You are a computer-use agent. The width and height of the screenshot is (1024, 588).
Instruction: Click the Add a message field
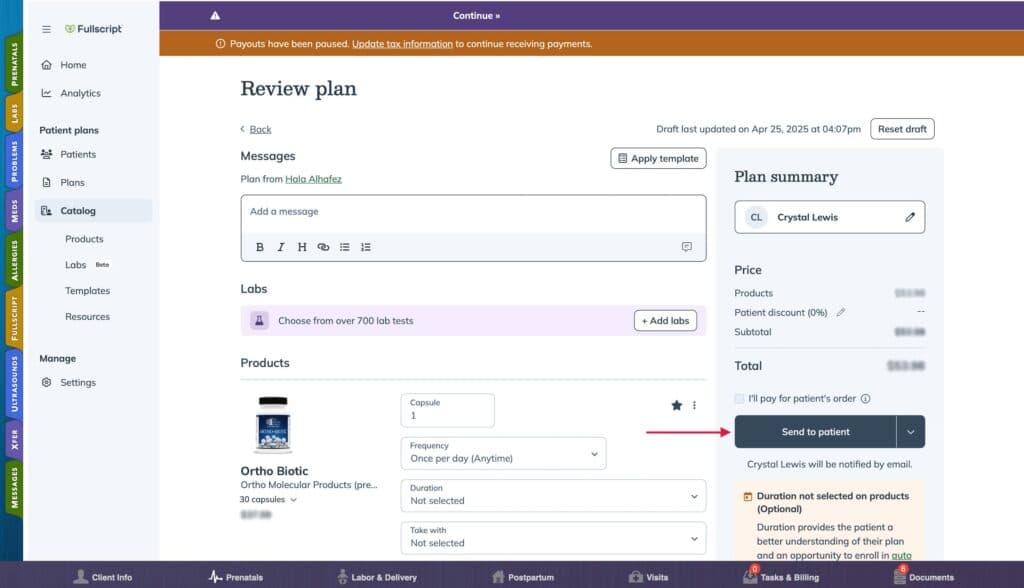coord(473,214)
